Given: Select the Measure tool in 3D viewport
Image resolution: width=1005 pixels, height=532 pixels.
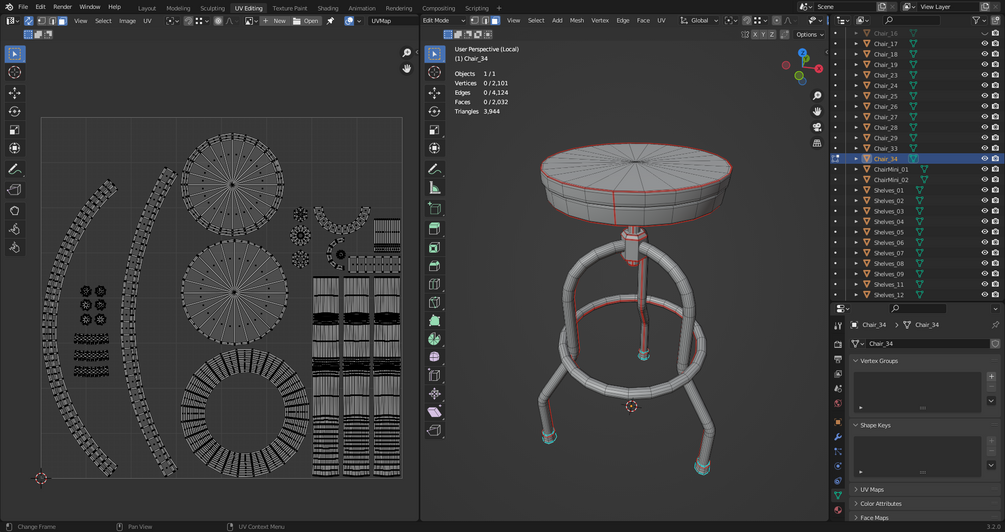Looking at the screenshot, I should pos(435,188).
